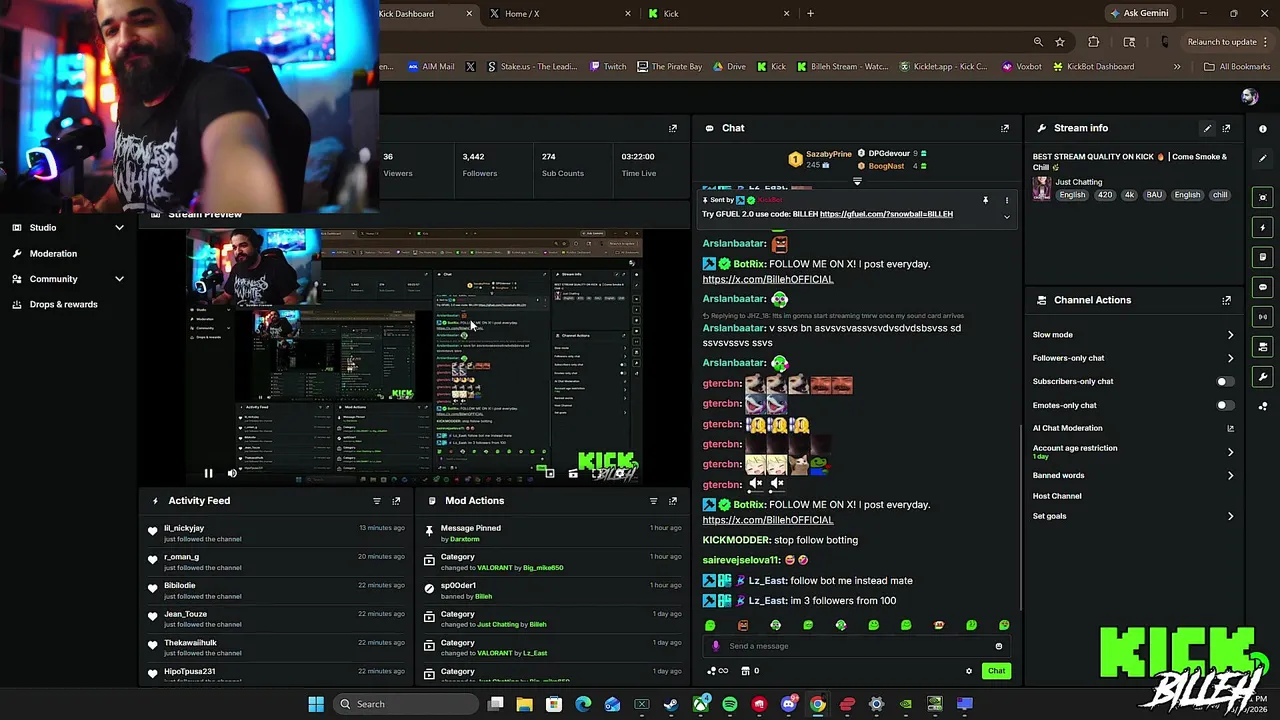Pop out the Mod Actions panel
This screenshot has width=1280, height=720.
673,501
